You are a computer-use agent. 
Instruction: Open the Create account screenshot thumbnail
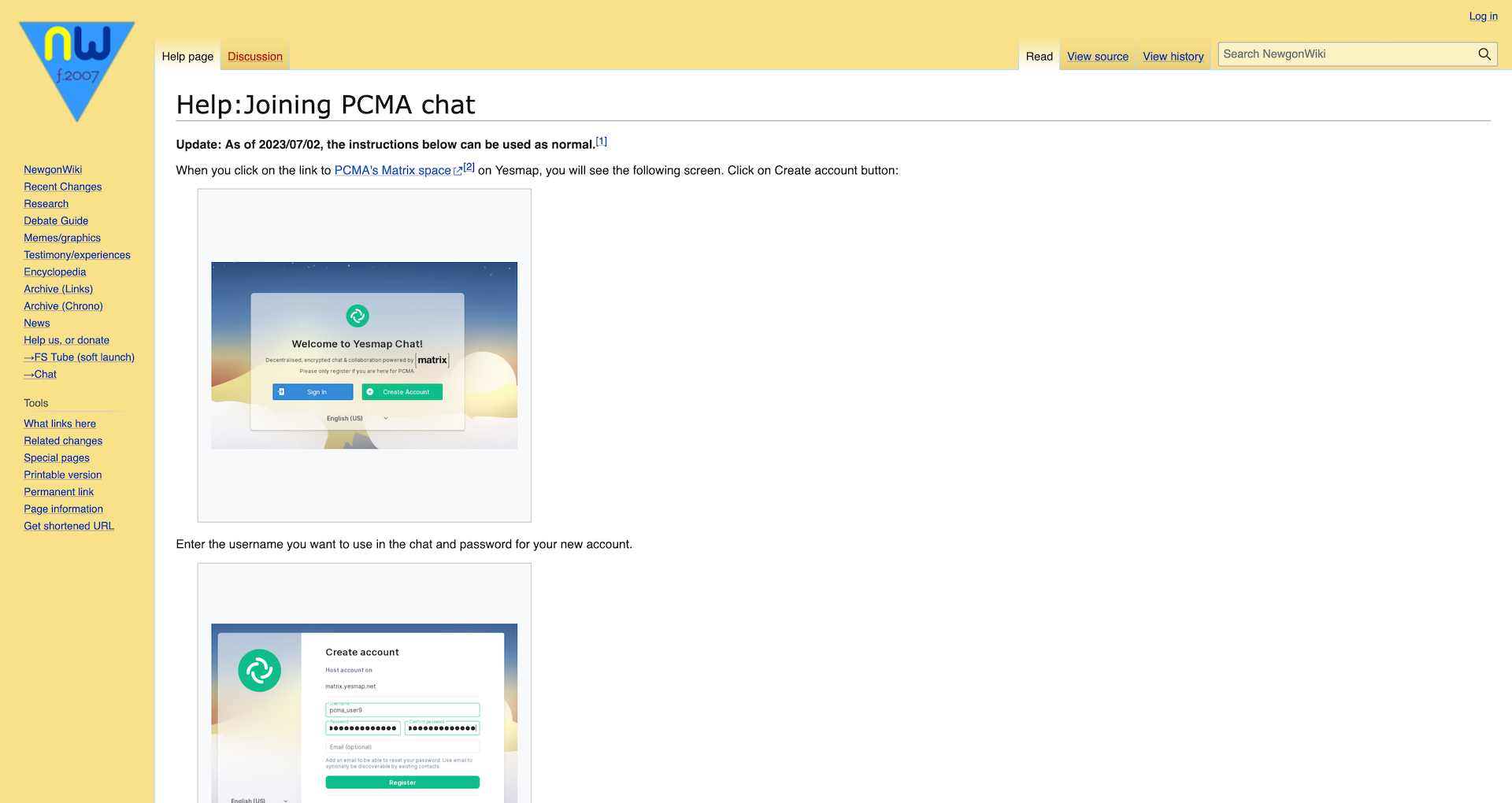click(365, 713)
